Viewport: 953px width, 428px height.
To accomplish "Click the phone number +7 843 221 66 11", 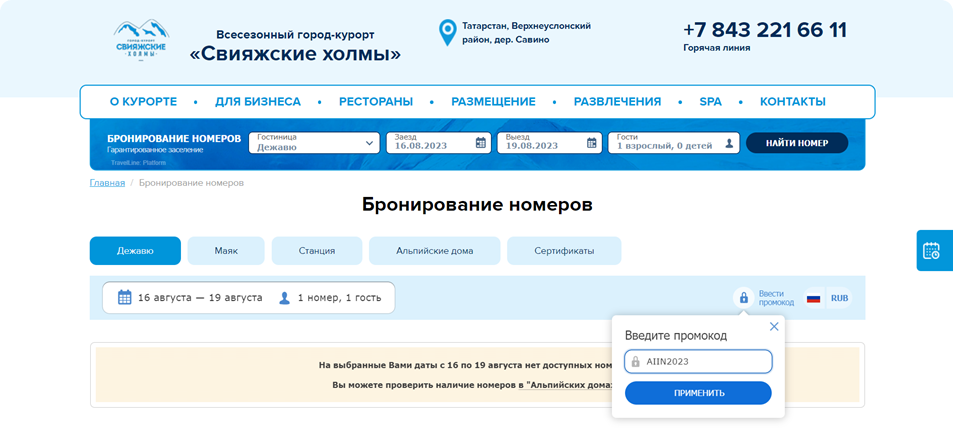I will tap(765, 30).
